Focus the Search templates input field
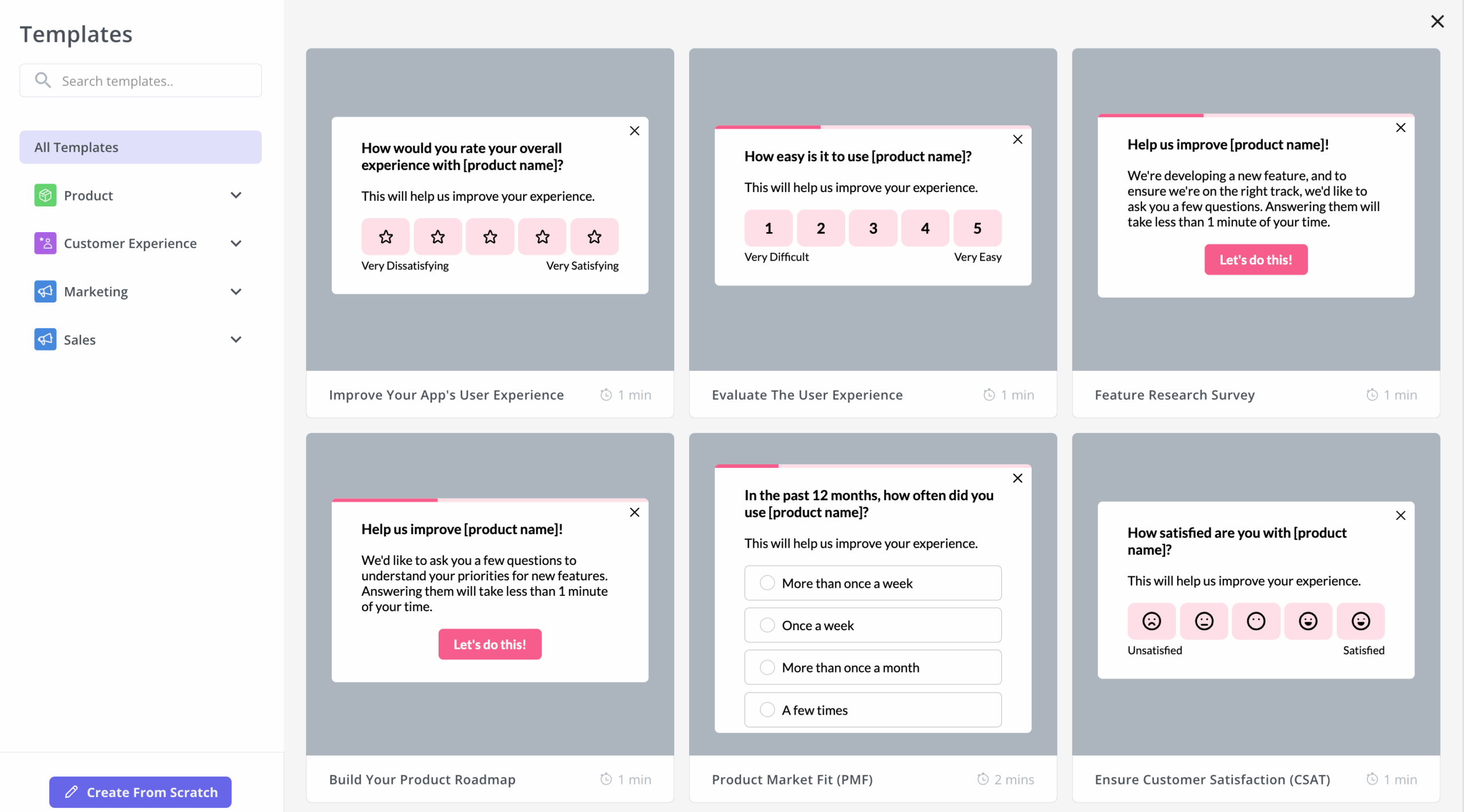The width and height of the screenshot is (1464, 812). click(154, 81)
